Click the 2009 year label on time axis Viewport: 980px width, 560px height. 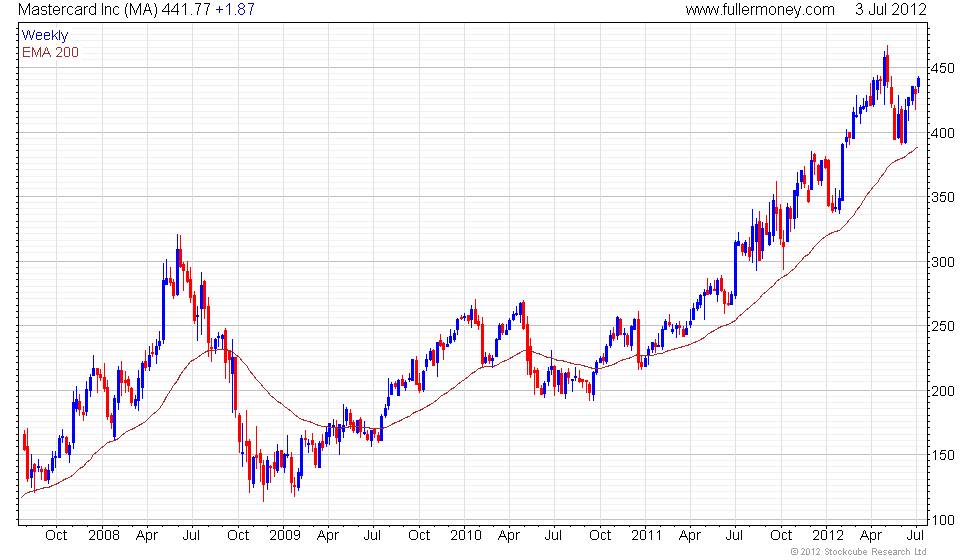click(x=285, y=535)
